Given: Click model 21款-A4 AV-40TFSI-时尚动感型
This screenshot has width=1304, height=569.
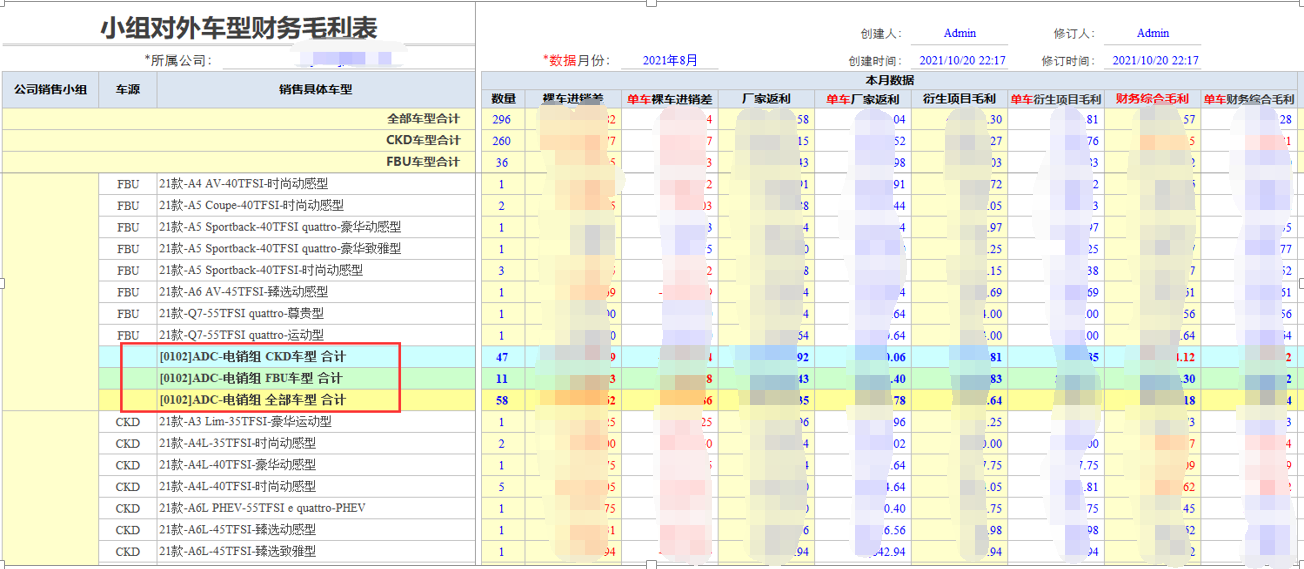Looking at the screenshot, I should click(244, 184).
